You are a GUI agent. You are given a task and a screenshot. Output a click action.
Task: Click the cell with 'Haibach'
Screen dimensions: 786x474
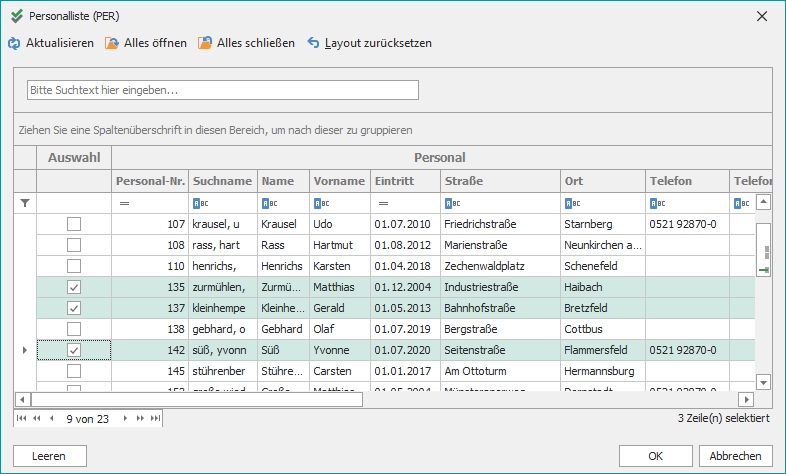(603, 287)
